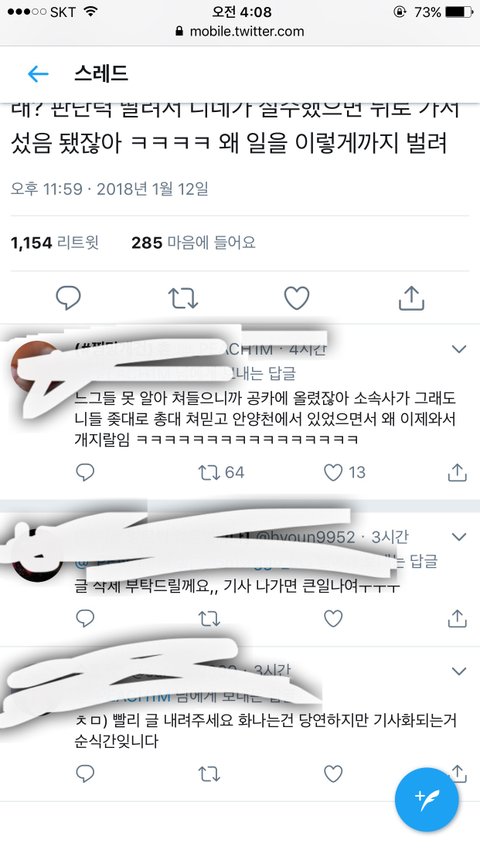The height and width of the screenshot is (853, 480).
Task: Retweet the main tweet
Action: (183, 299)
